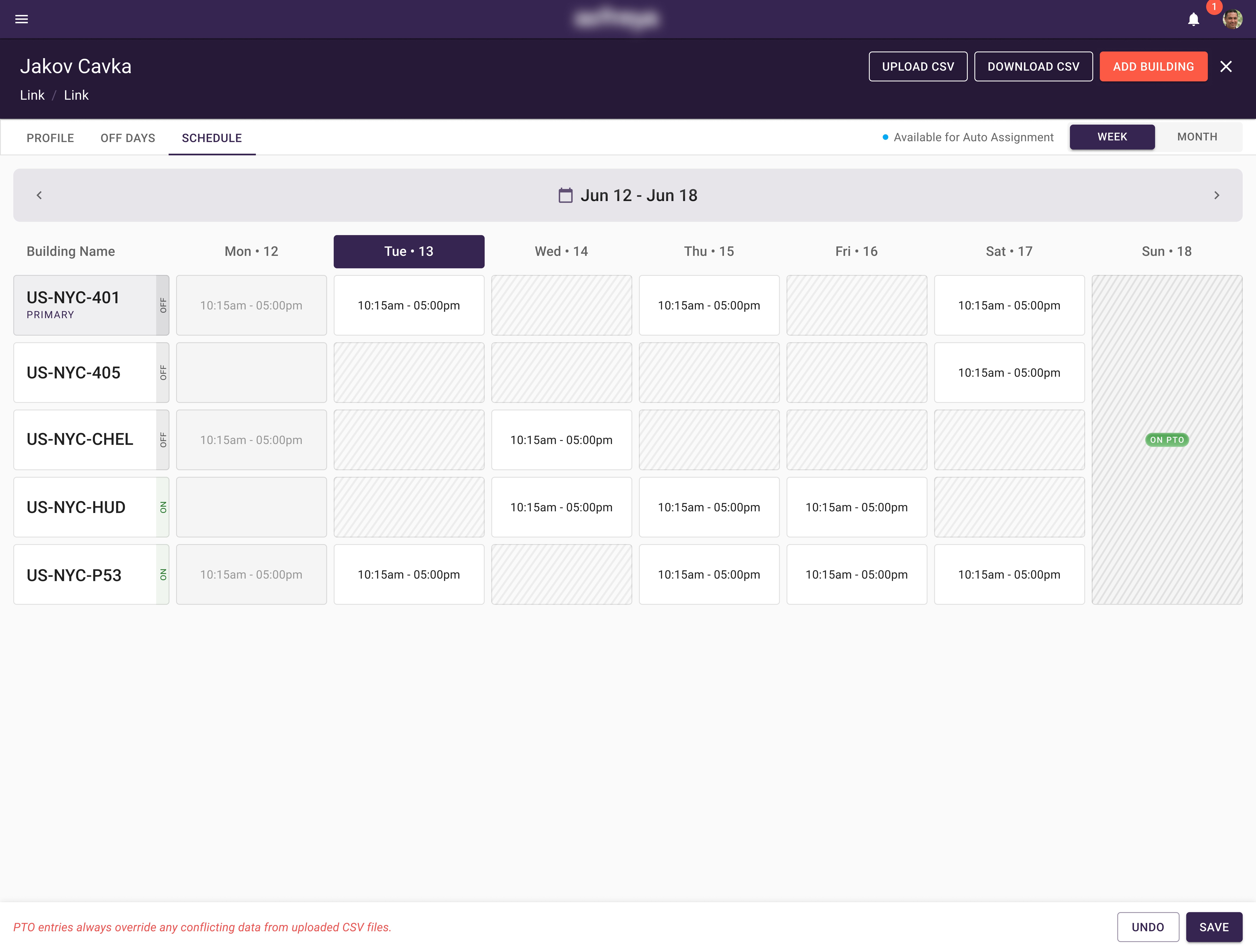Select the Wed 14 column header
1256x952 pixels.
pos(561,251)
